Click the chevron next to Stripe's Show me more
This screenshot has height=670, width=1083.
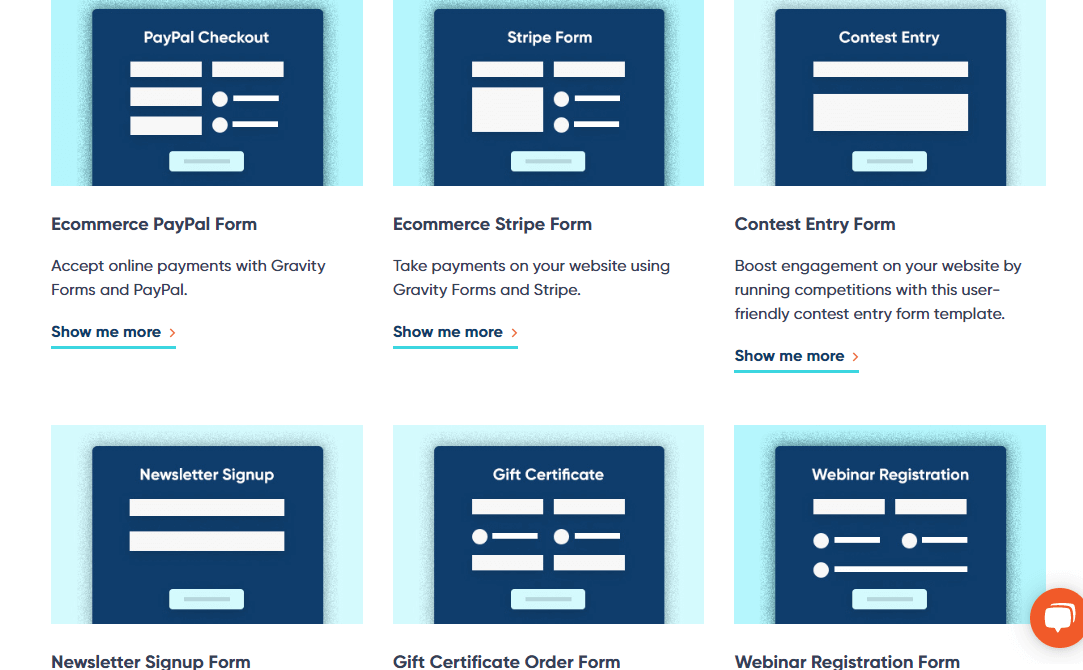[x=514, y=332]
